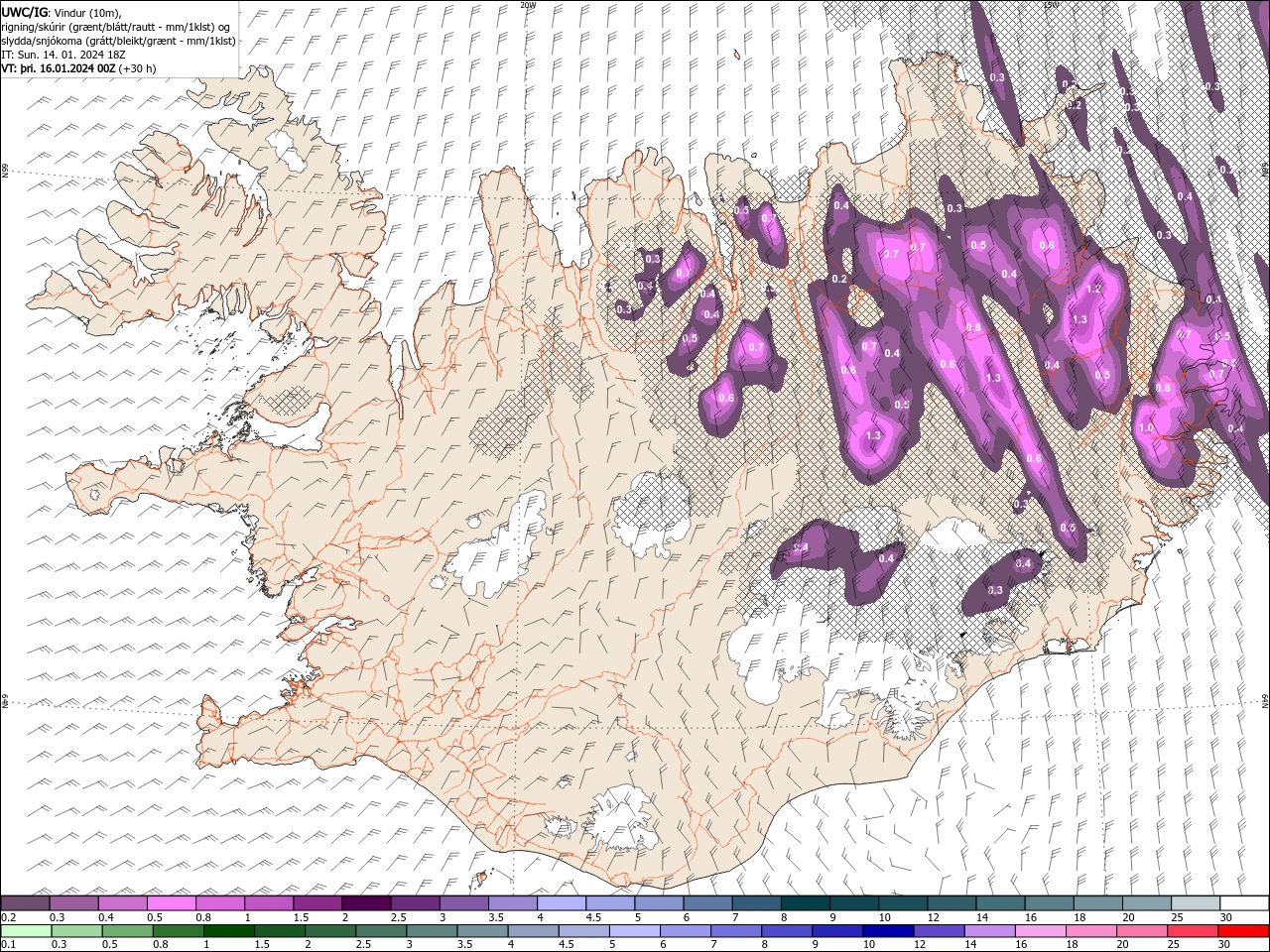
Task: Pick the upper legend swatch labeled 0.3
Action: point(73,903)
